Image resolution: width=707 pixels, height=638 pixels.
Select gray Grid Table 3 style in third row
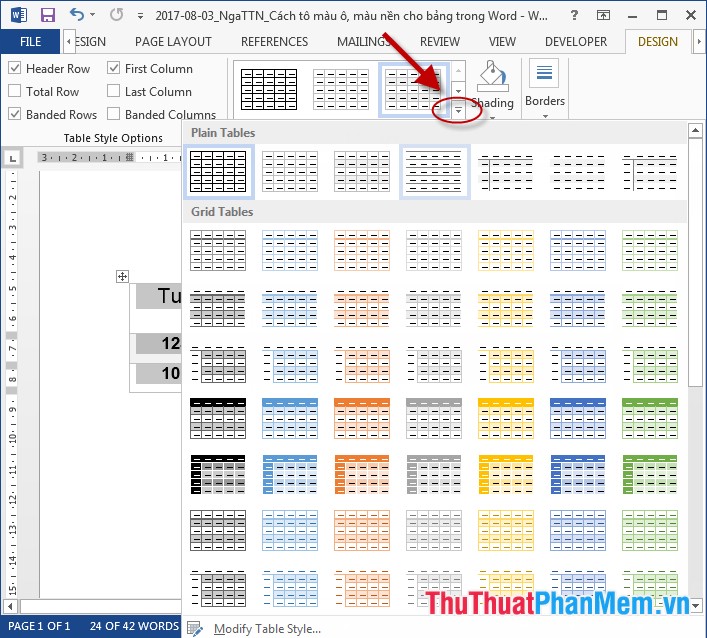pos(434,364)
